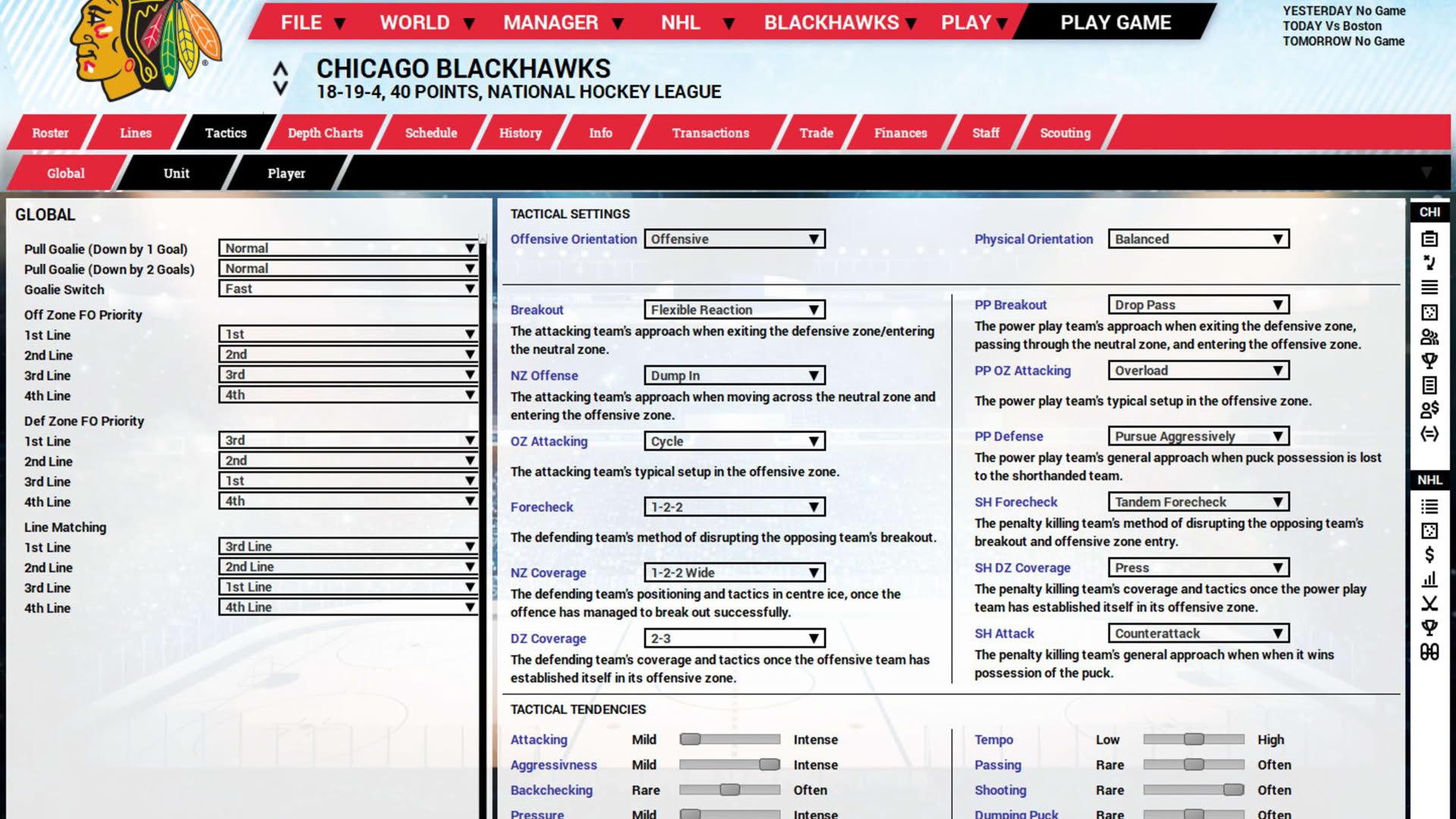Click the Tempo slider handle

point(1194,739)
